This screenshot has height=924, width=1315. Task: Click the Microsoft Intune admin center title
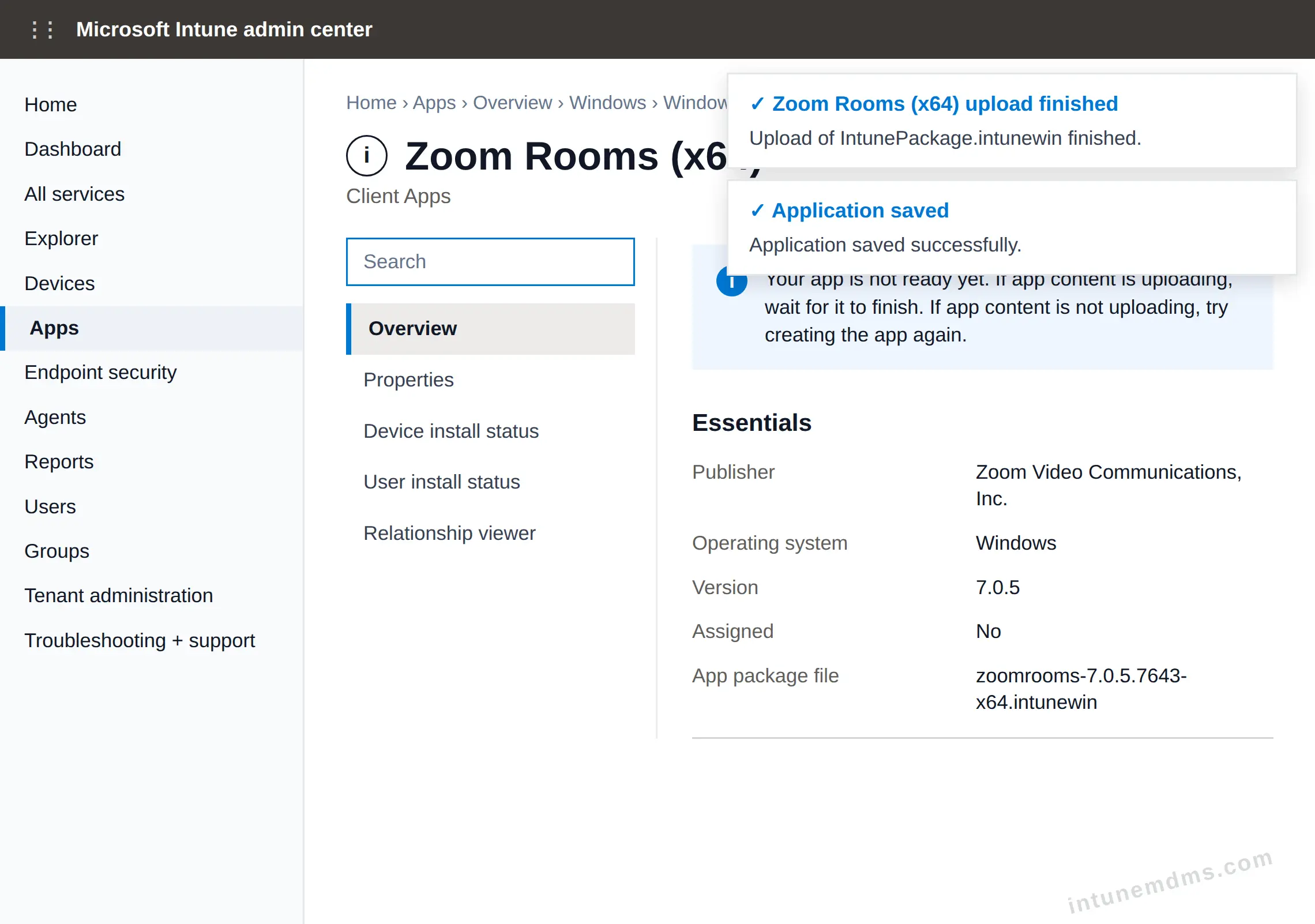point(224,29)
